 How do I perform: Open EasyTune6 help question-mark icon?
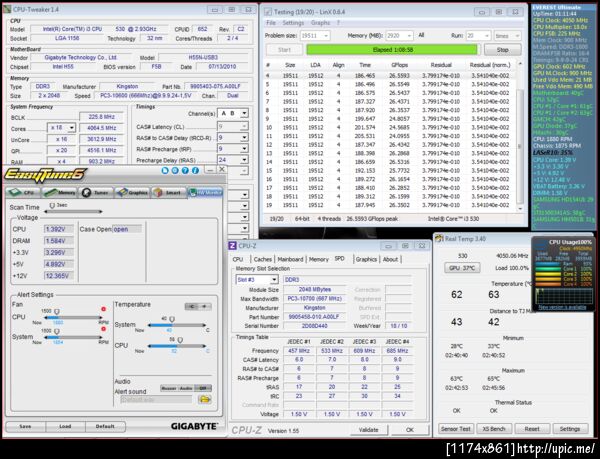pyautogui.click(x=185, y=170)
